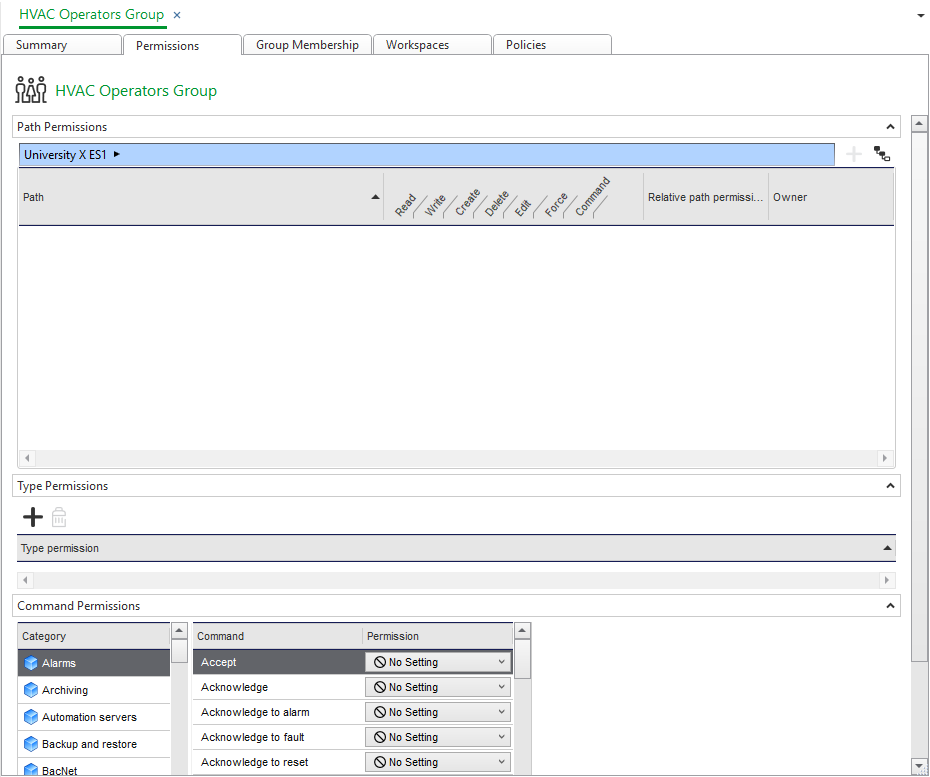The height and width of the screenshot is (777, 930).
Task: Open the Accept permission dropdown
Action: click(438, 662)
